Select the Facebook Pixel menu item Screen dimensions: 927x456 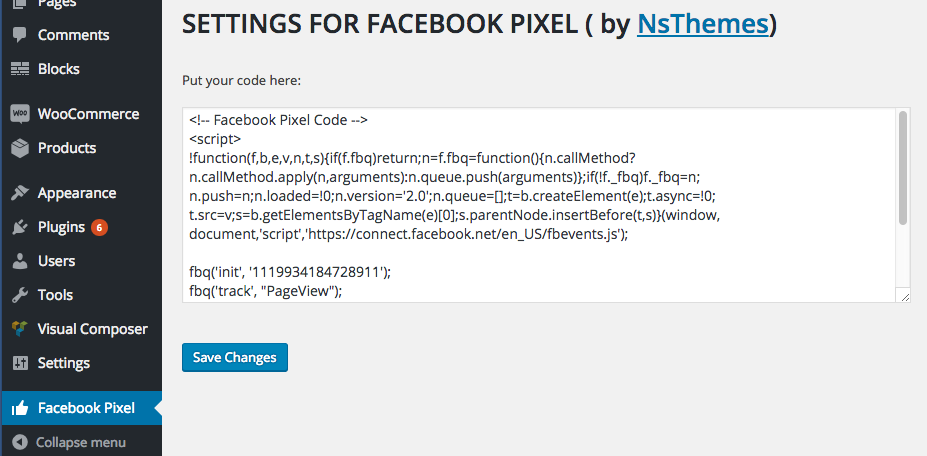82,408
